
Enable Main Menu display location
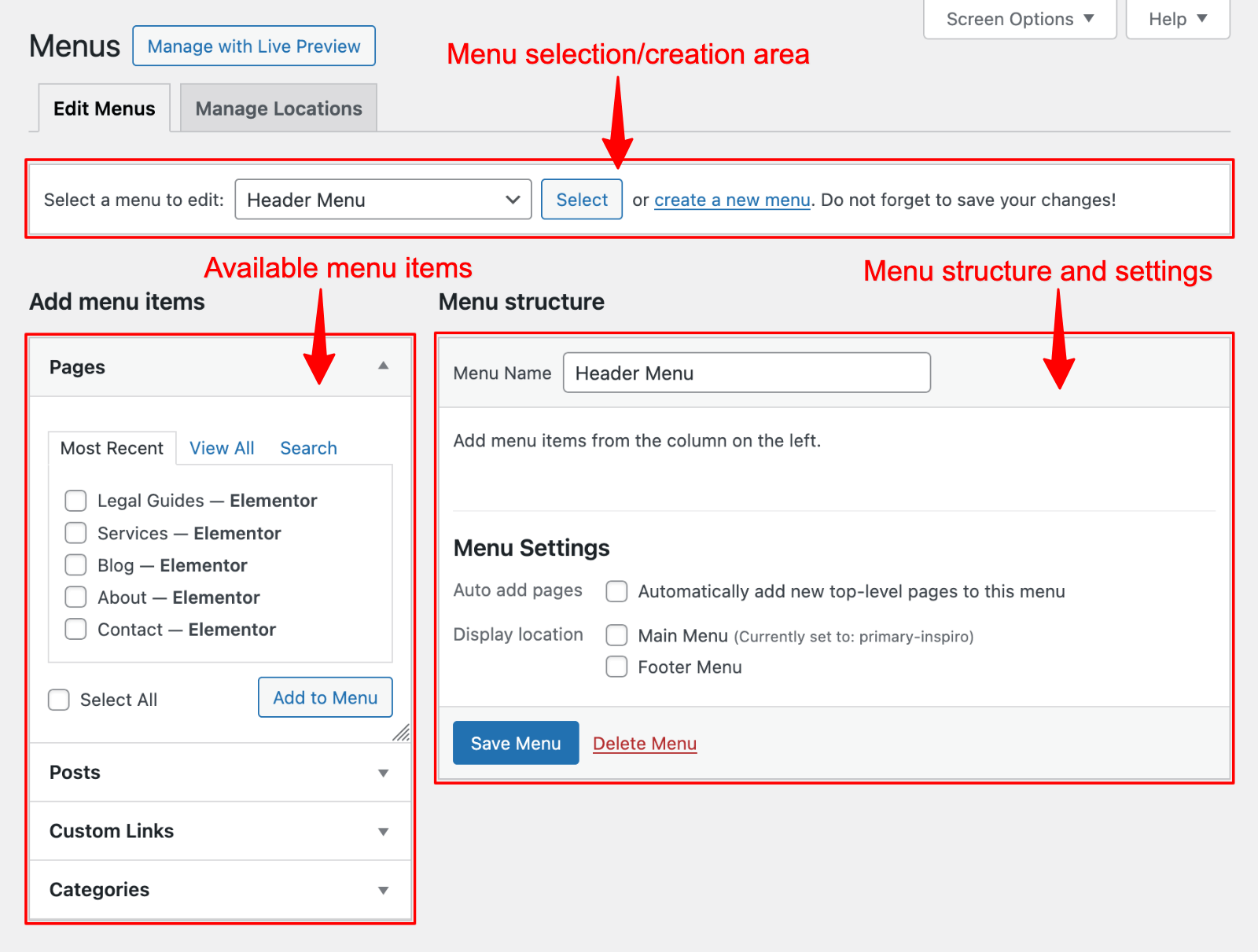(616, 635)
